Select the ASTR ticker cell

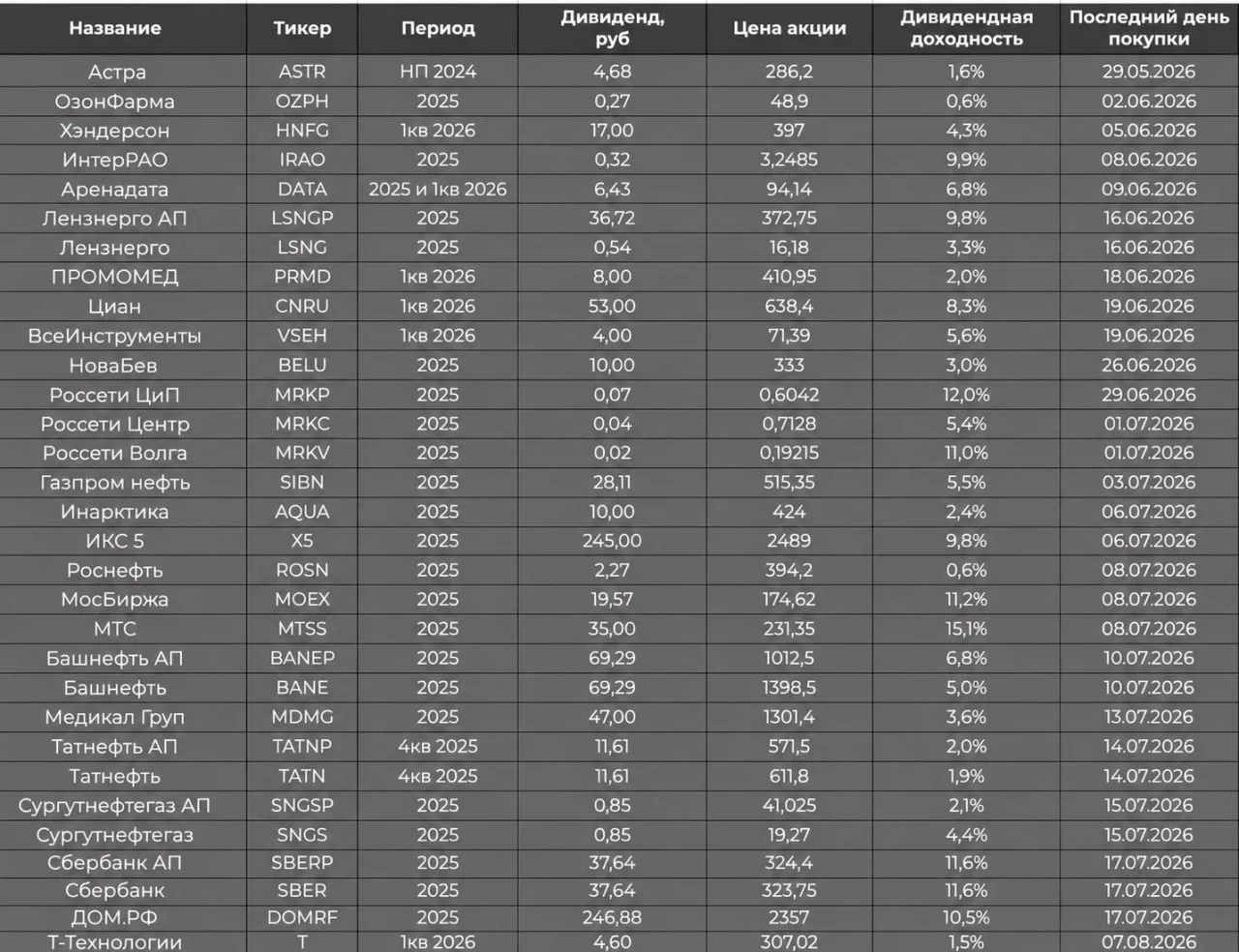click(x=302, y=72)
